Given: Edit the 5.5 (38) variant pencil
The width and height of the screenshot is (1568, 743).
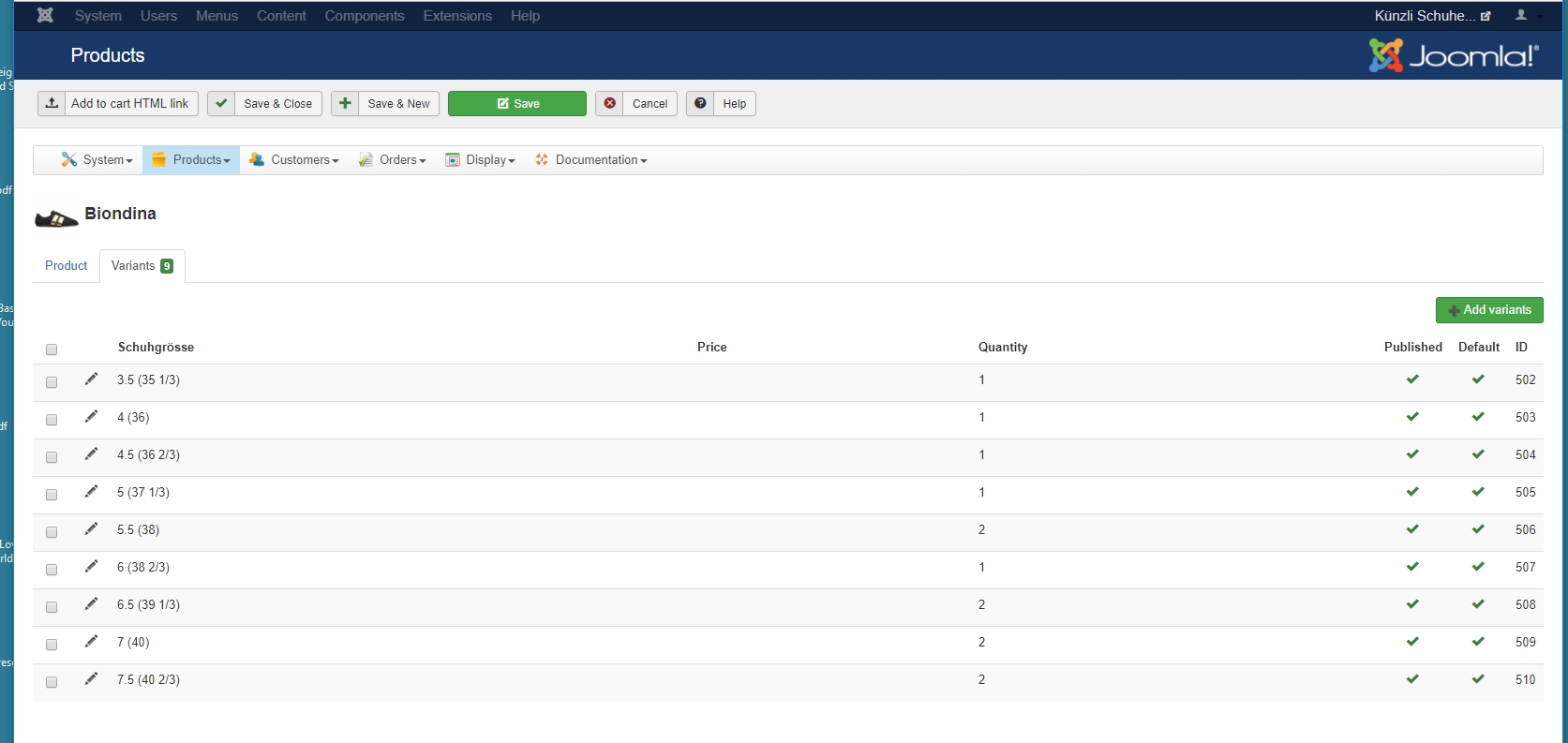Looking at the screenshot, I should 91,528.
